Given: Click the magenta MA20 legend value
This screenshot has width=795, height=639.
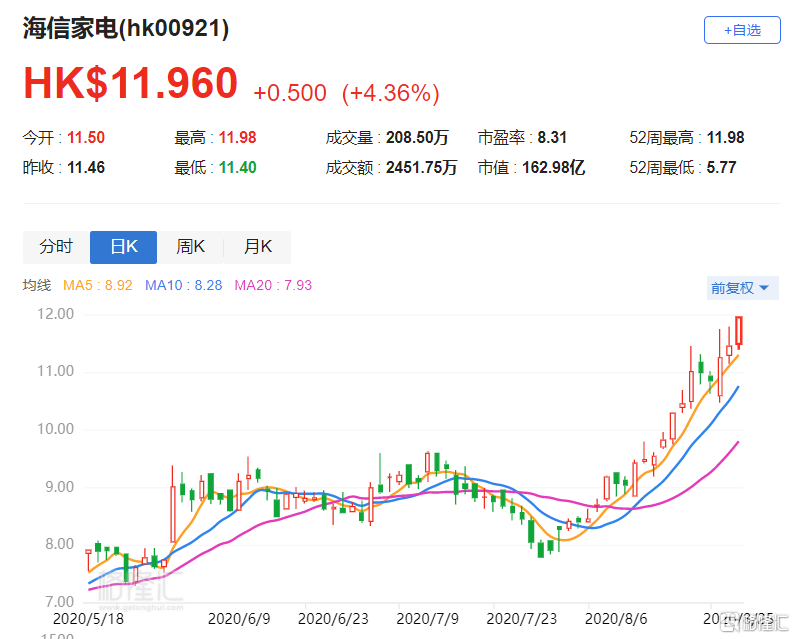Looking at the screenshot, I should (273, 286).
